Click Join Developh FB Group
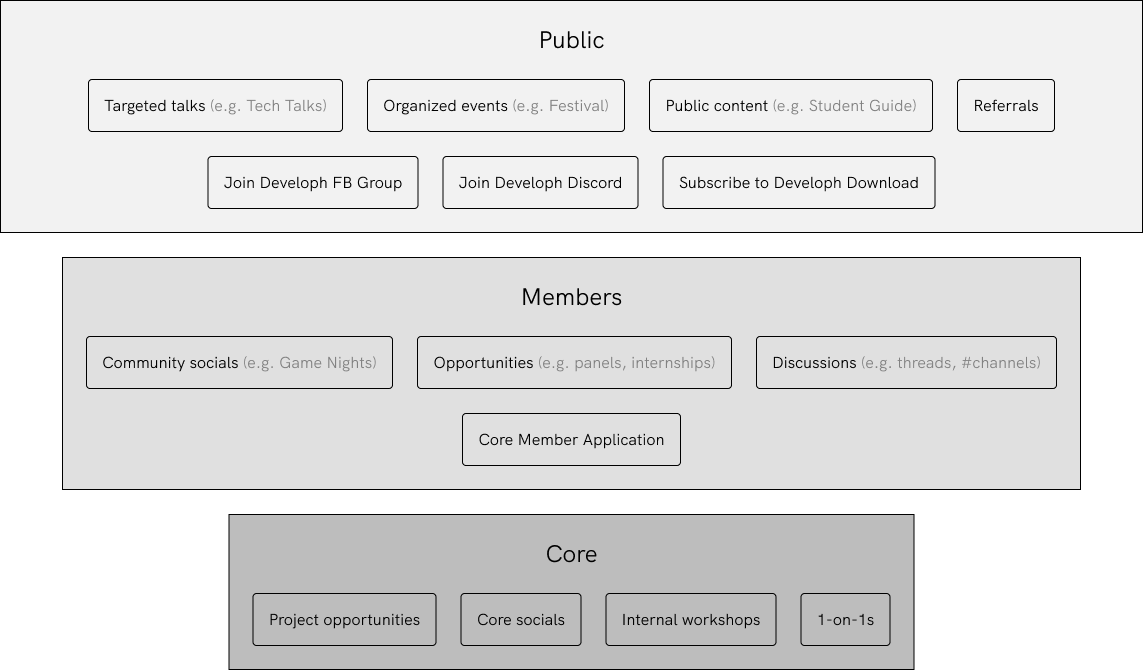Image resolution: width=1143 pixels, height=670 pixels. pos(312,183)
